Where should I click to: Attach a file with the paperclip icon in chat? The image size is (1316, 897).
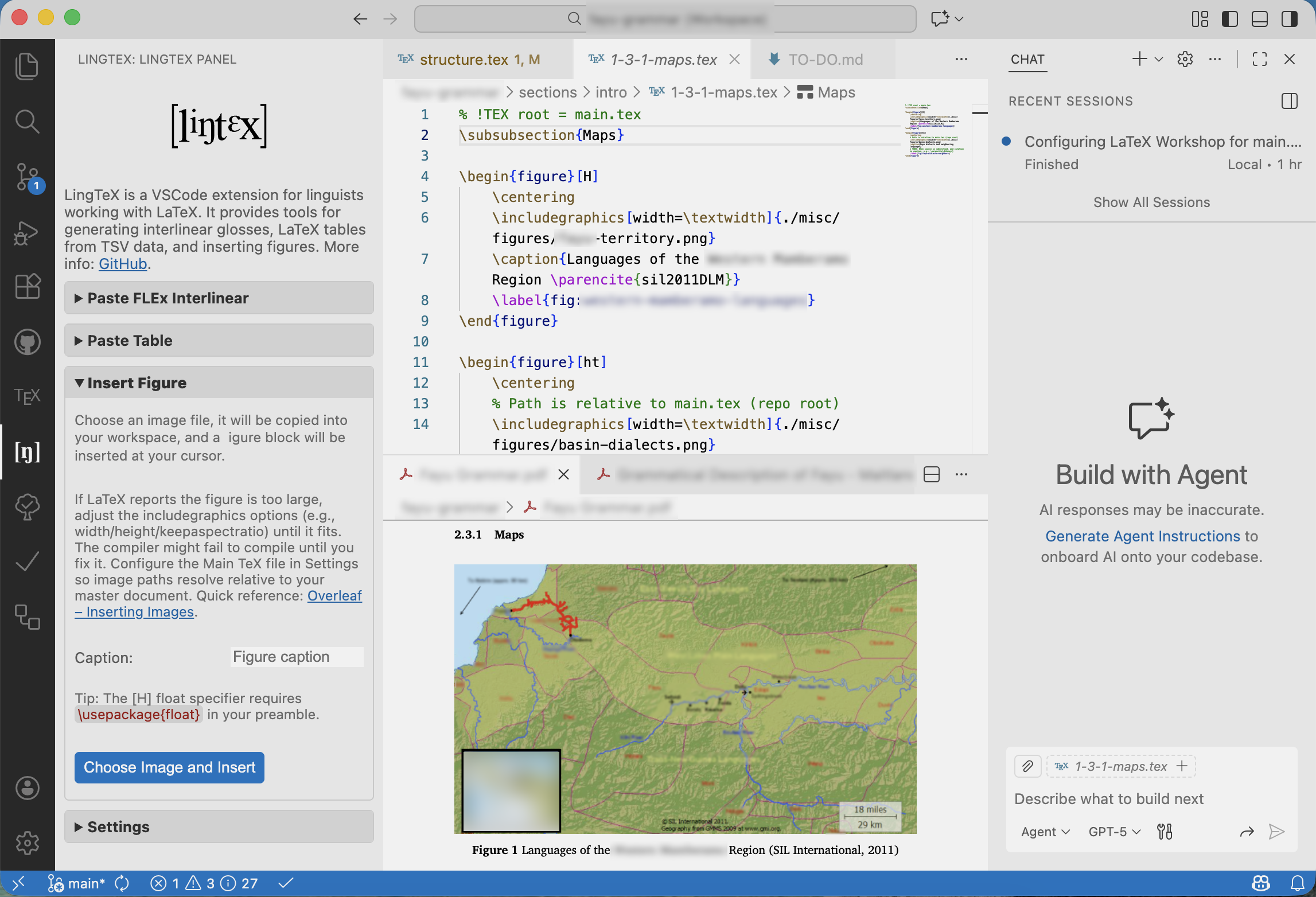click(x=1027, y=766)
